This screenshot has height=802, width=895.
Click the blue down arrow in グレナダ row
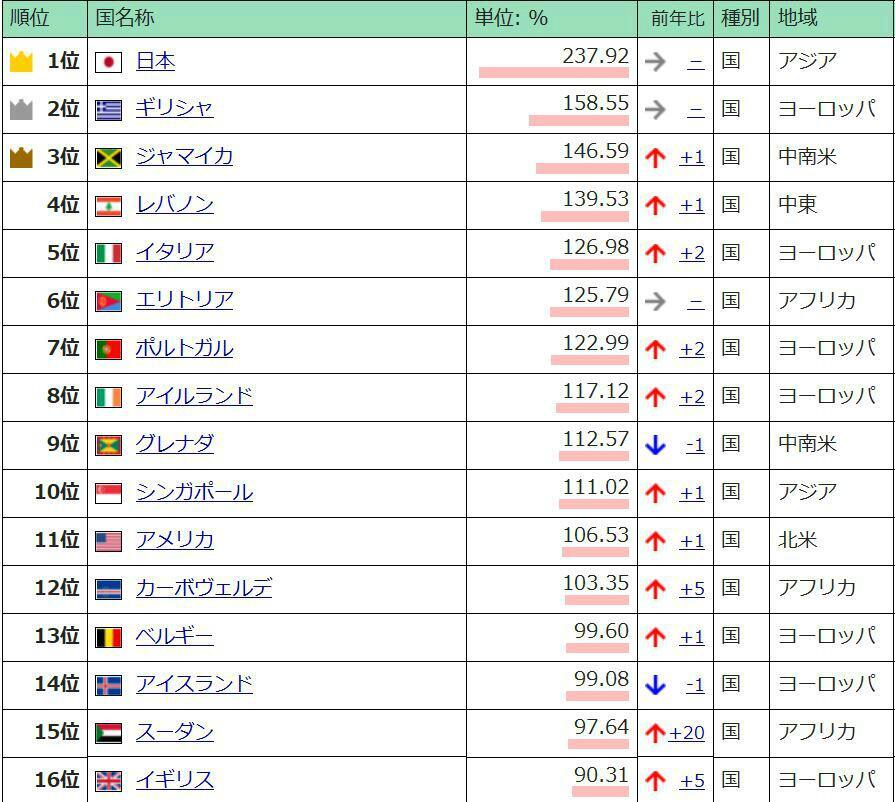[x=655, y=445]
